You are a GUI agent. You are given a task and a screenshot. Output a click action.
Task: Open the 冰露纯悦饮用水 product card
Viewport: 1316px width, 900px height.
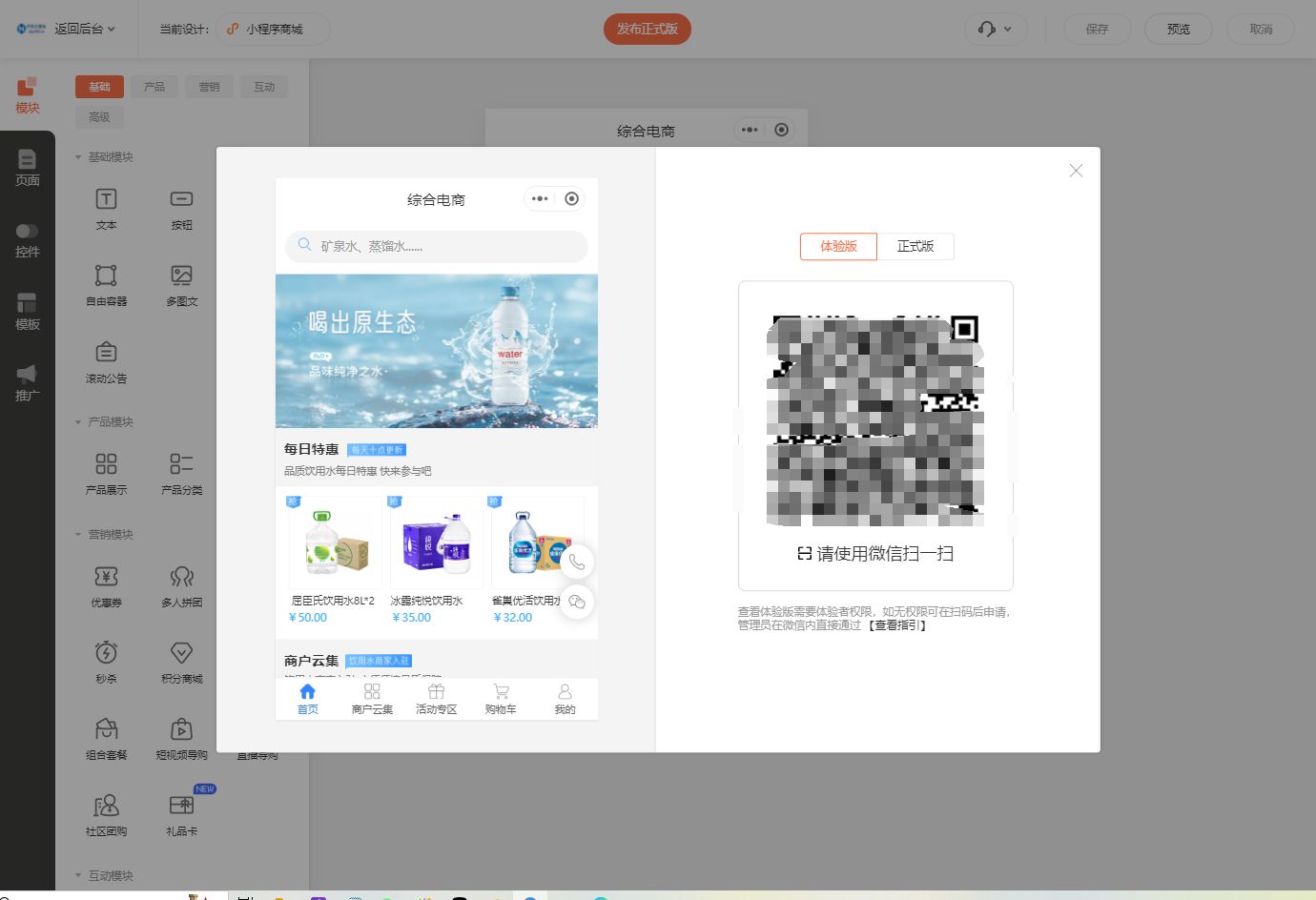pos(435,560)
